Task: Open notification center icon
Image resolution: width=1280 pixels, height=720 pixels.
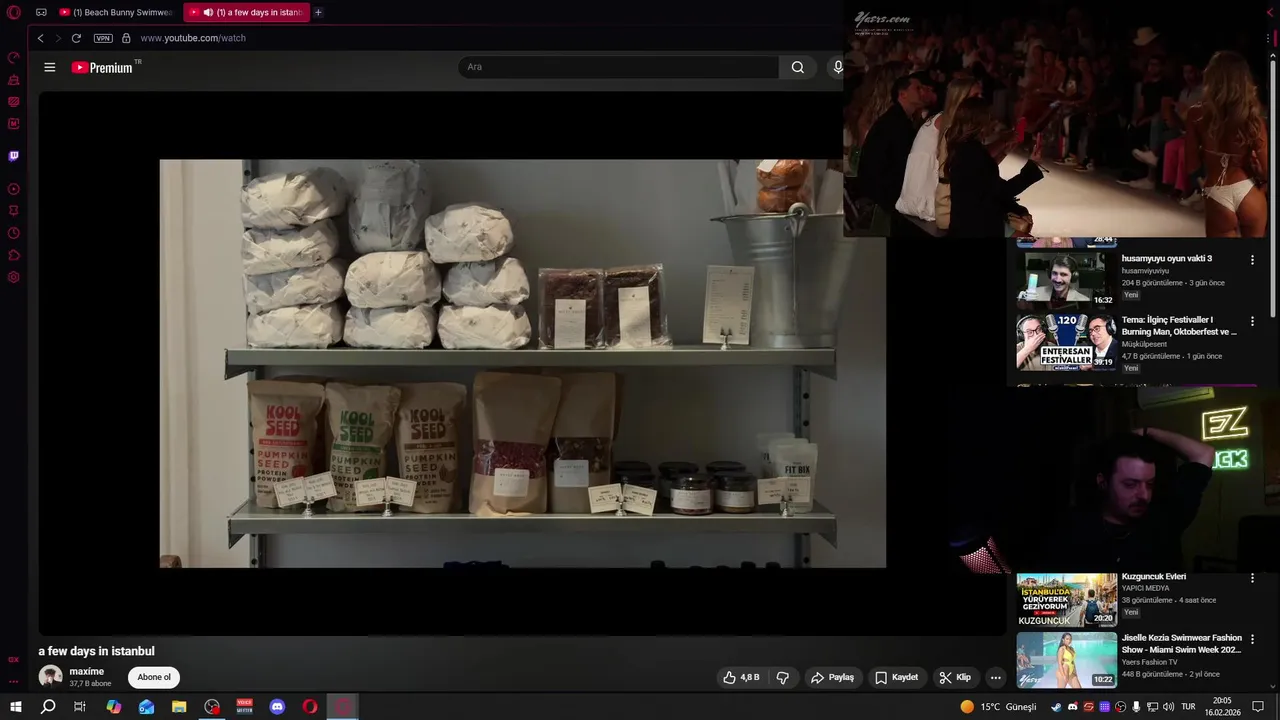Action: [x=1258, y=707]
